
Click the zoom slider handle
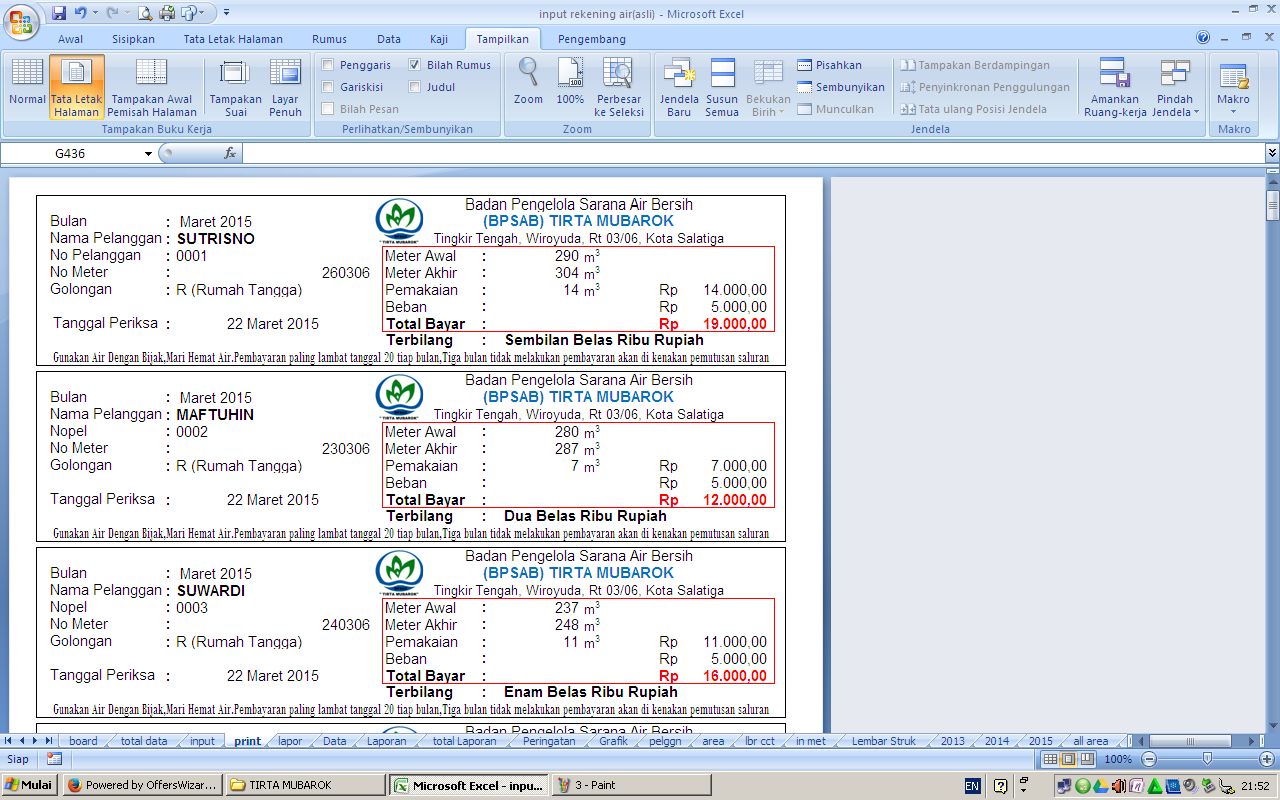click(x=1207, y=759)
